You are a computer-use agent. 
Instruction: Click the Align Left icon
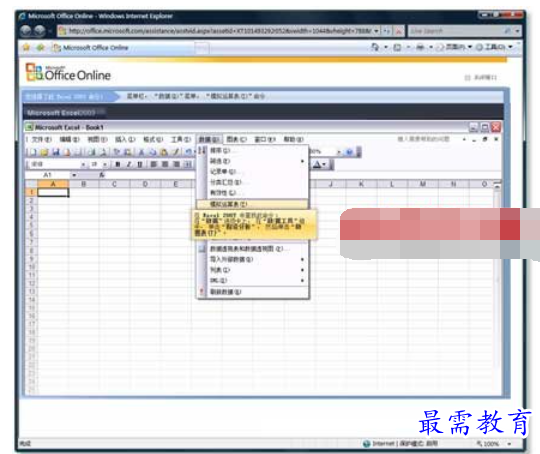pyautogui.click(x=154, y=164)
